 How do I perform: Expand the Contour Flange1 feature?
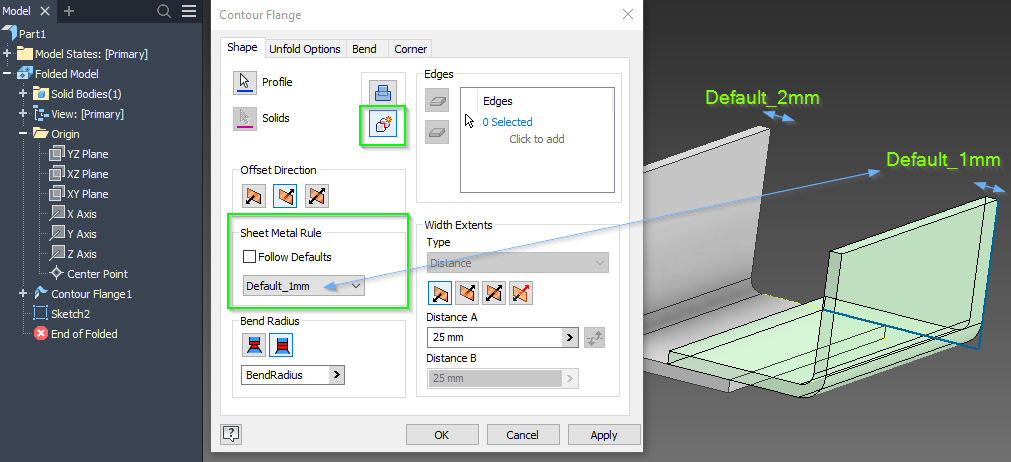click(23, 294)
